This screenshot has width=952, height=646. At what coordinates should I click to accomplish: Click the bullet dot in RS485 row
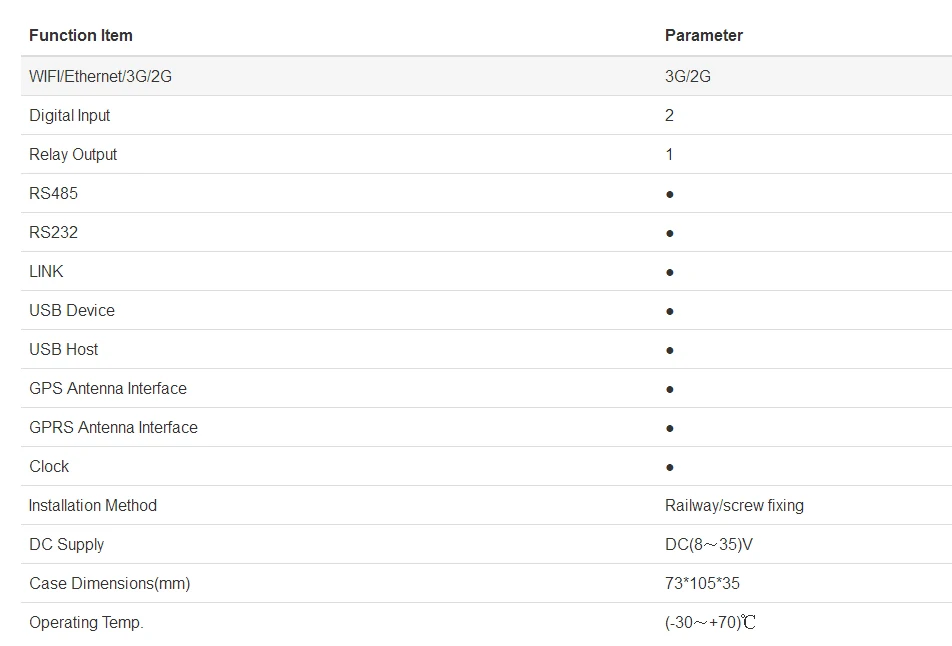click(670, 194)
